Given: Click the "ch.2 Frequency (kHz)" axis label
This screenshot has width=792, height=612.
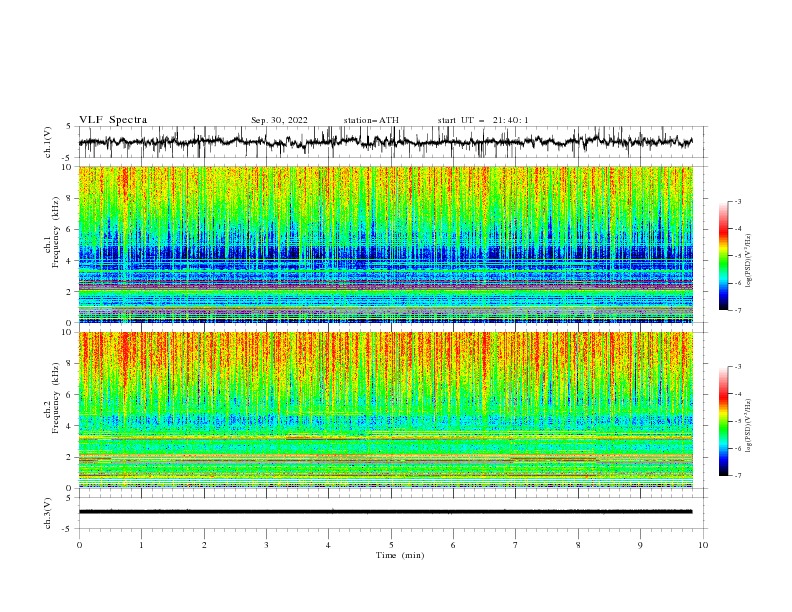Looking at the screenshot, I should (x=52, y=398).
